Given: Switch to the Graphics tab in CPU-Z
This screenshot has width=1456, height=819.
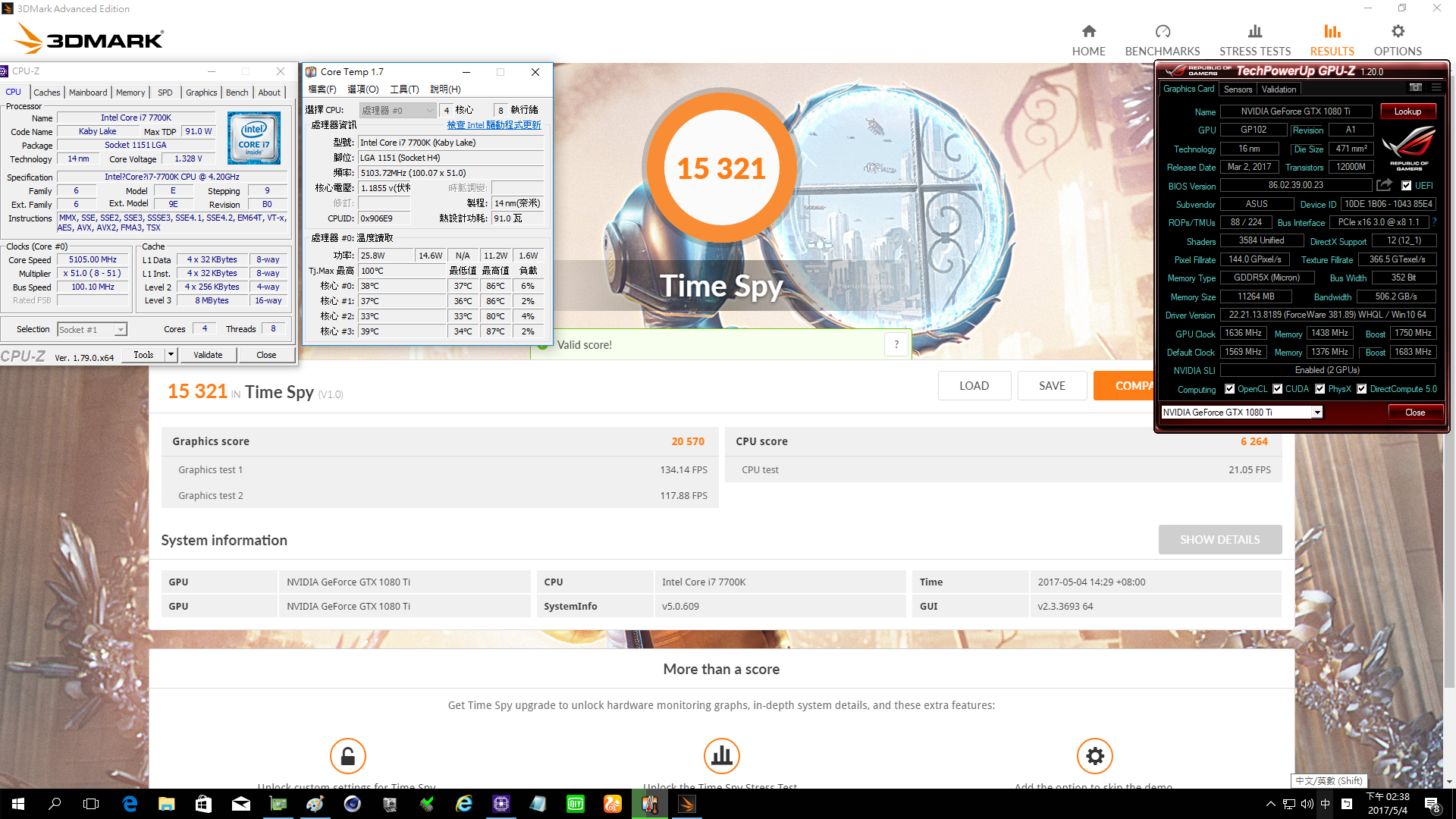Looking at the screenshot, I should click(202, 93).
